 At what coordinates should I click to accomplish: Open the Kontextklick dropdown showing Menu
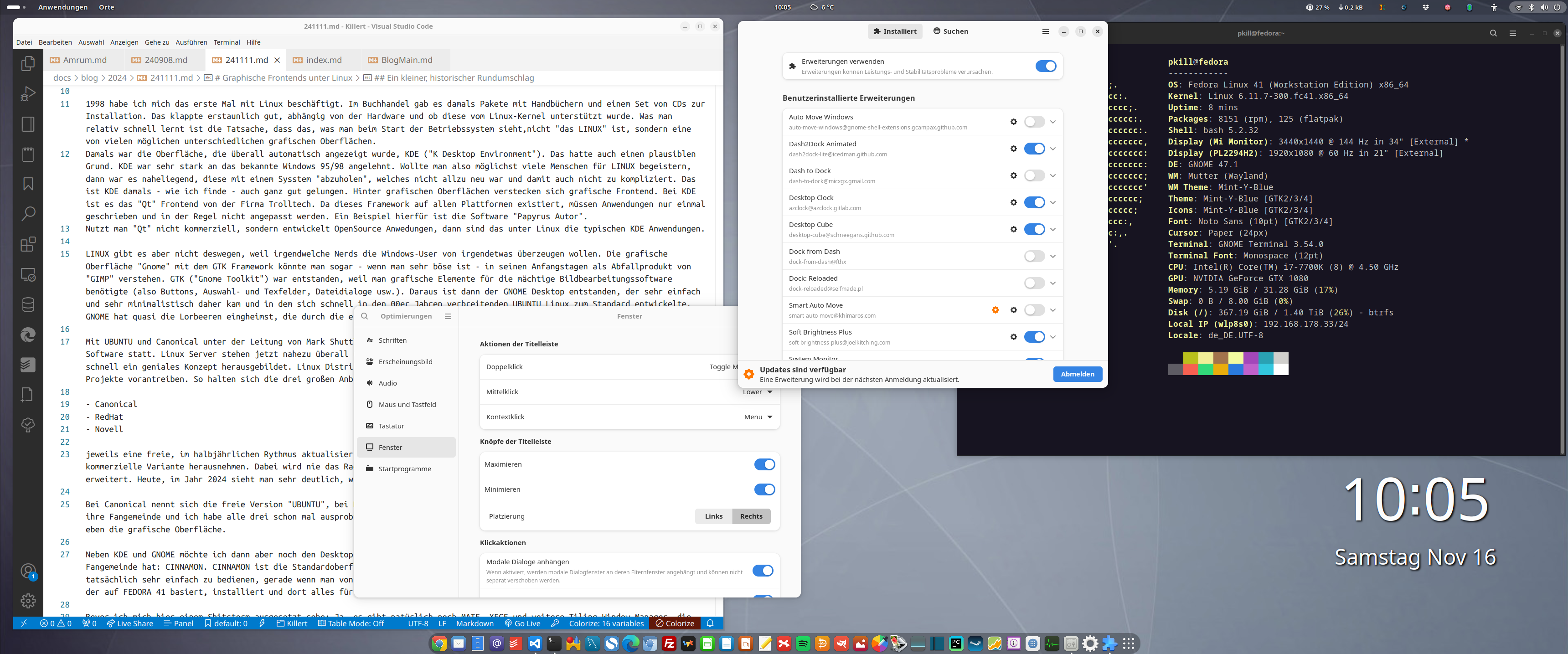[x=758, y=417]
